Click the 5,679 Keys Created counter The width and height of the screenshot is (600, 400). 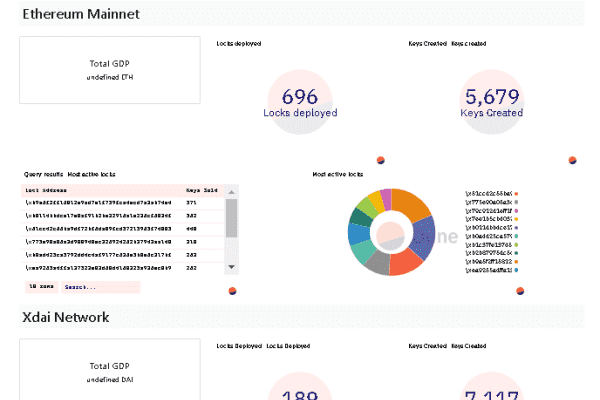click(492, 102)
